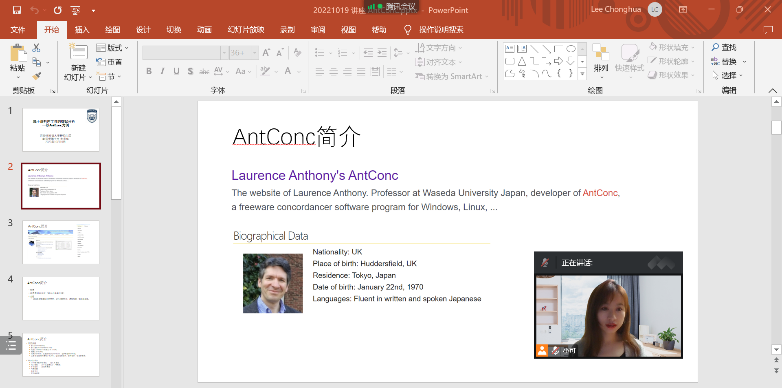782x388 pixels.
Task: Click the bulleted list icon
Action: coord(320,53)
